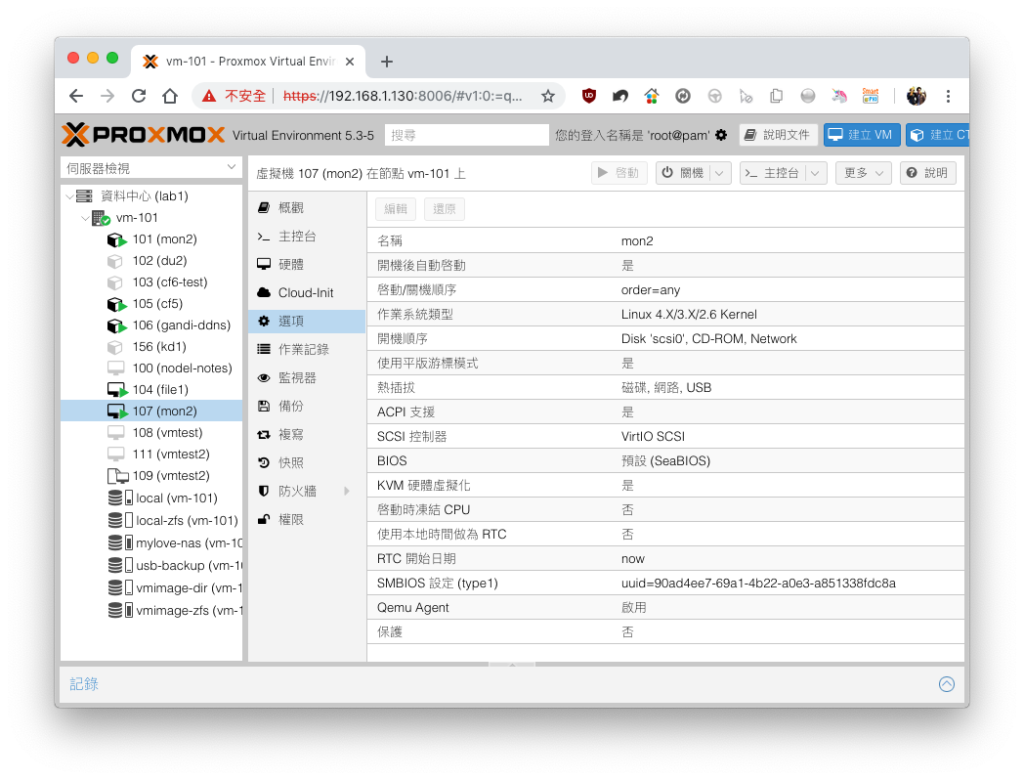Image resolution: width=1024 pixels, height=780 pixels.
Task: Open the 權限 permissions tab
Action: (x=307, y=519)
